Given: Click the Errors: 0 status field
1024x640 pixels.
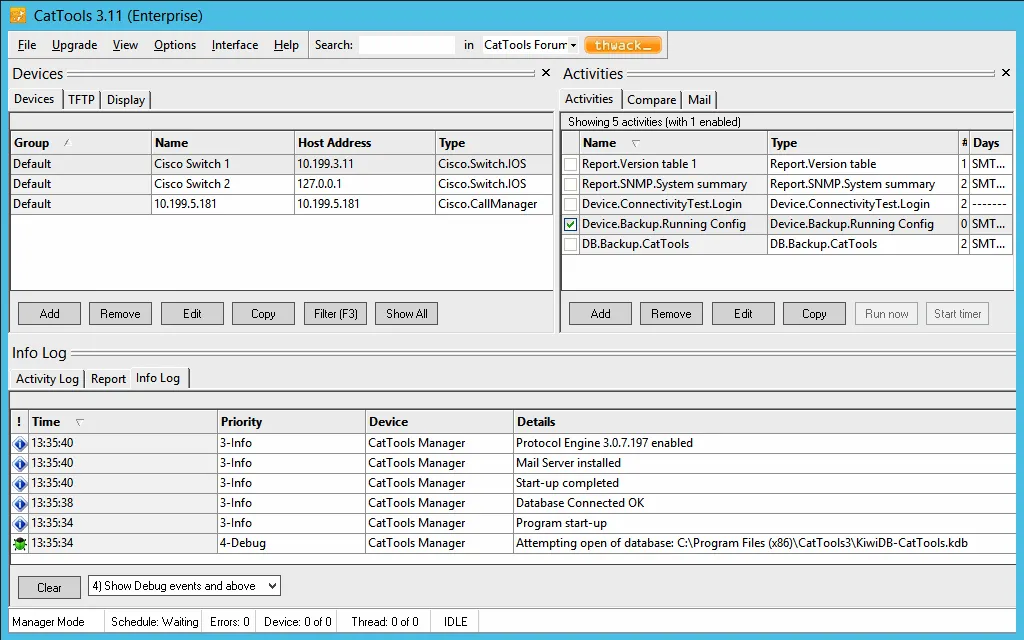Looking at the screenshot, I should pyautogui.click(x=228, y=621).
